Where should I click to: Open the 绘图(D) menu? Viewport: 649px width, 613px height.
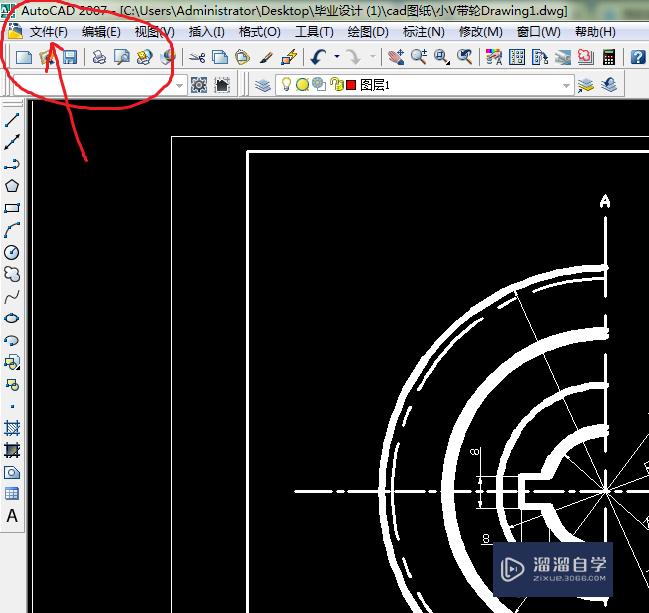368,32
